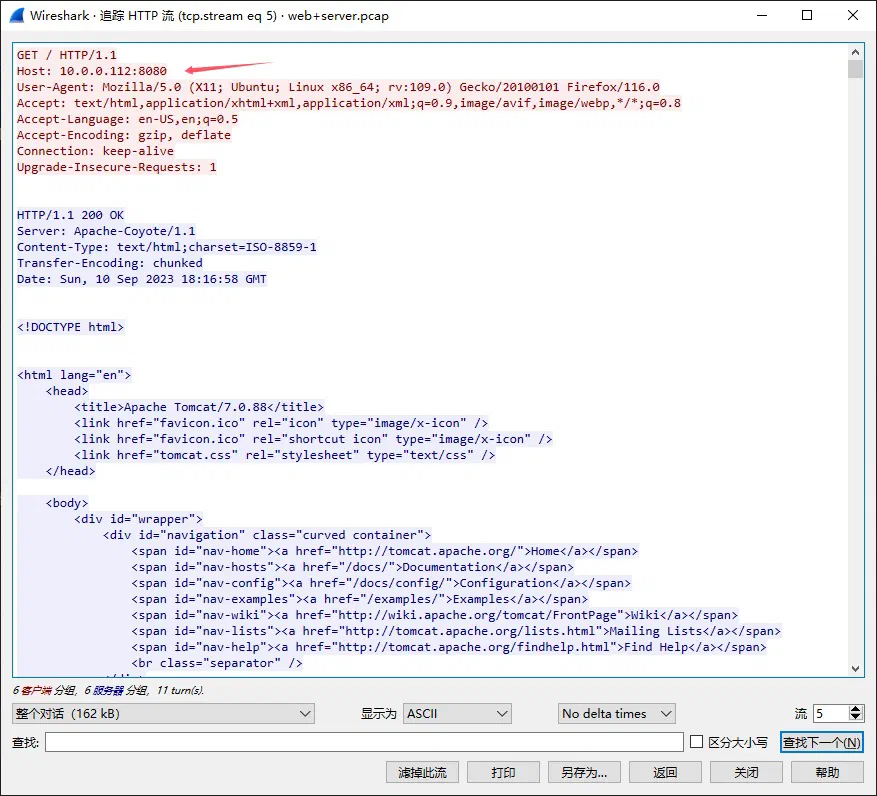Click the User-Agent header line

coord(338,87)
